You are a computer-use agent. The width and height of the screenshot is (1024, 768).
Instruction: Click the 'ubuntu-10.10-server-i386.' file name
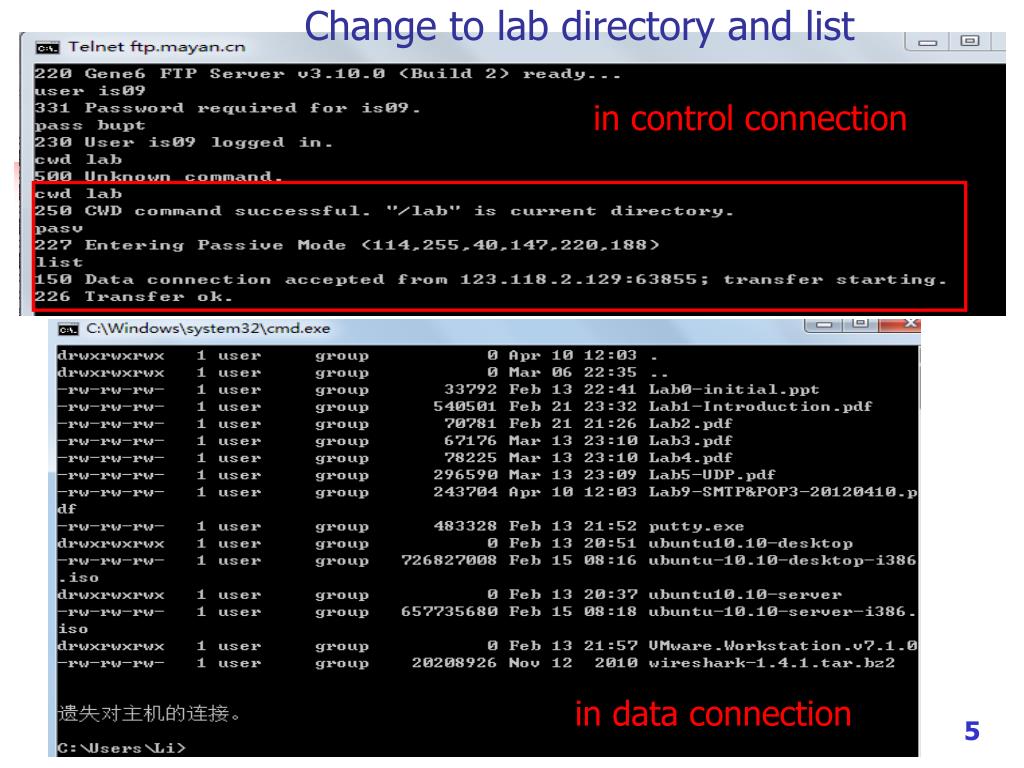click(782, 612)
